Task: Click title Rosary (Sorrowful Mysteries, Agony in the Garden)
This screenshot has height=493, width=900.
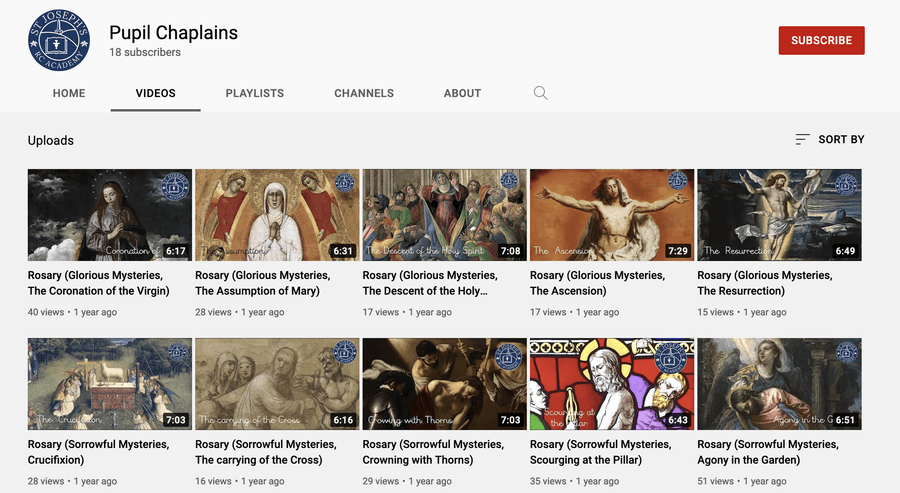Action: tap(768, 452)
